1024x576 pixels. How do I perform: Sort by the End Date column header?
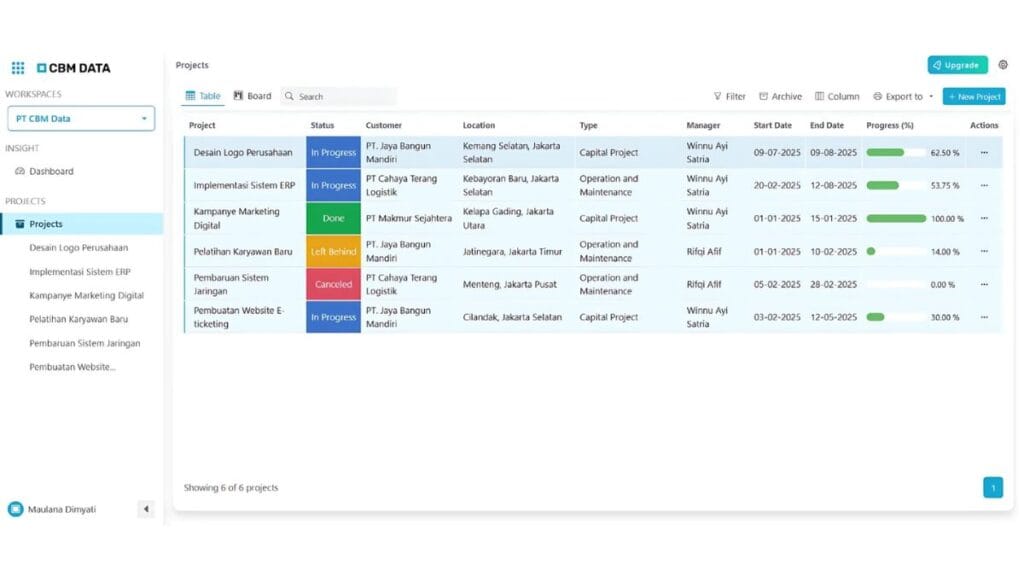pyautogui.click(x=827, y=125)
